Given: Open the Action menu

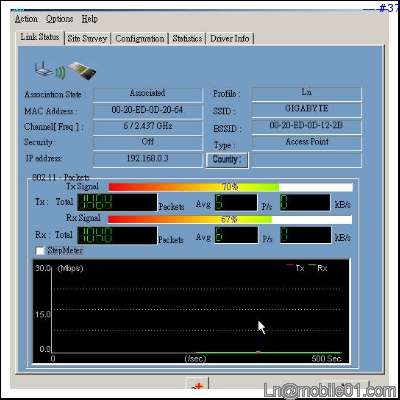Looking at the screenshot, I should click(x=26, y=19).
